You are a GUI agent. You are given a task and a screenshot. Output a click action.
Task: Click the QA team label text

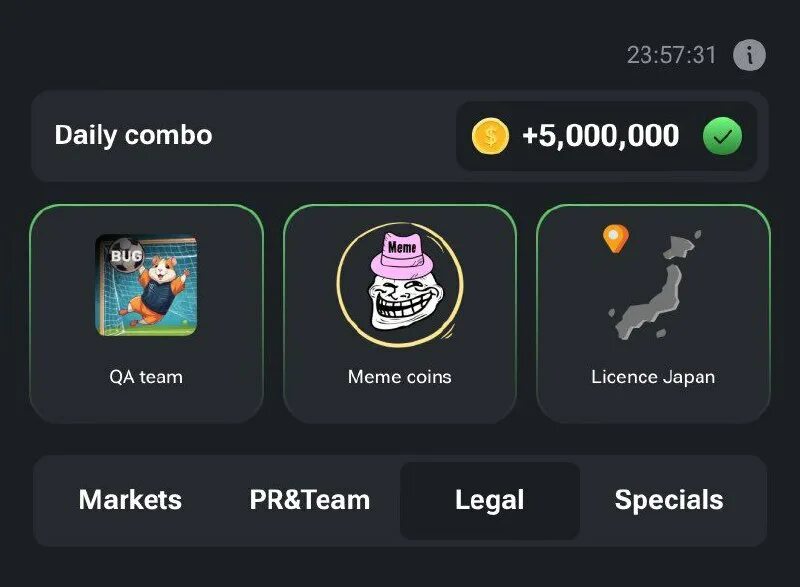pyautogui.click(x=146, y=377)
